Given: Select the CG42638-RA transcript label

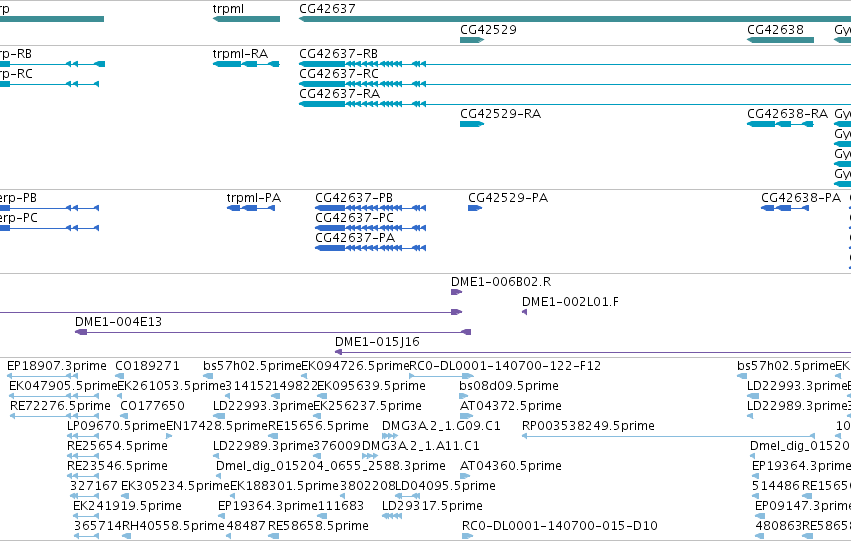Looking at the screenshot, I should point(788,114).
